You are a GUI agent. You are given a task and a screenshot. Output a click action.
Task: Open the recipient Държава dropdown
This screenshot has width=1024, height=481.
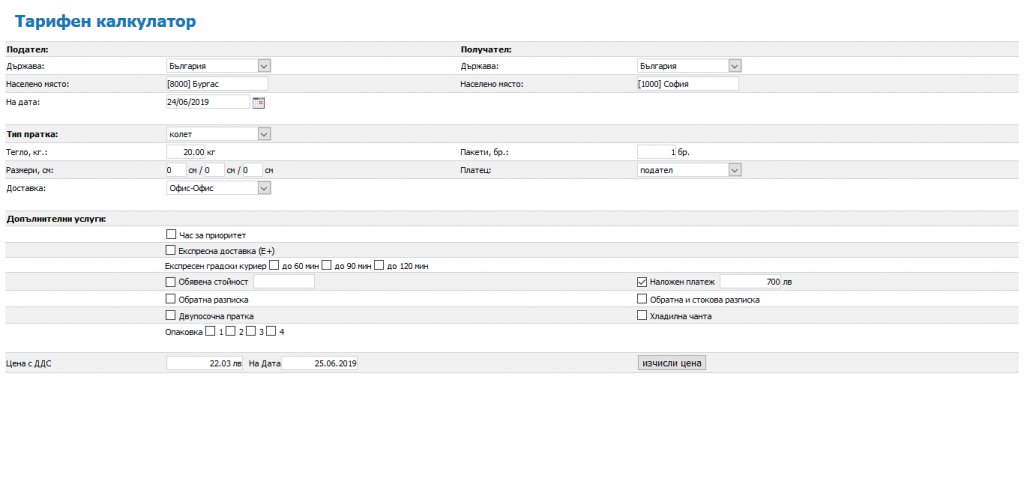734,66
